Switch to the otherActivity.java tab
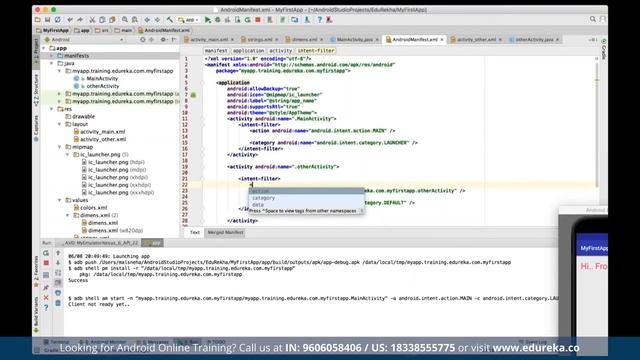 pos(534,40)
